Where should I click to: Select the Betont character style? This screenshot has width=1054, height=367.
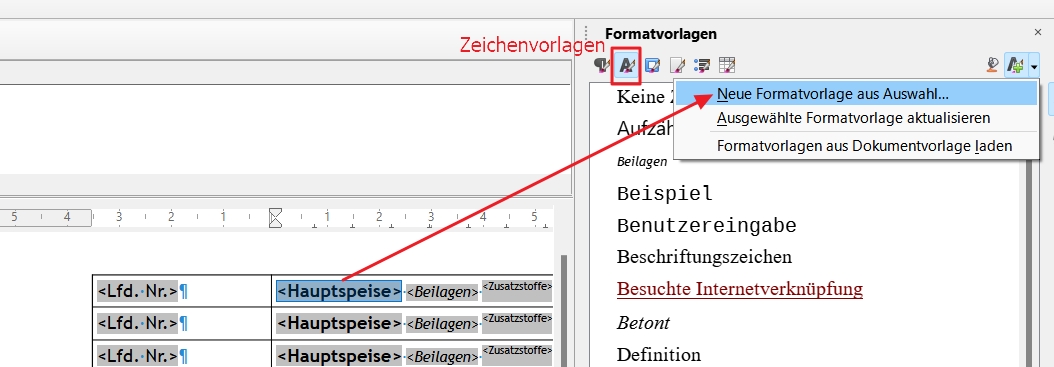coord(643,323)
